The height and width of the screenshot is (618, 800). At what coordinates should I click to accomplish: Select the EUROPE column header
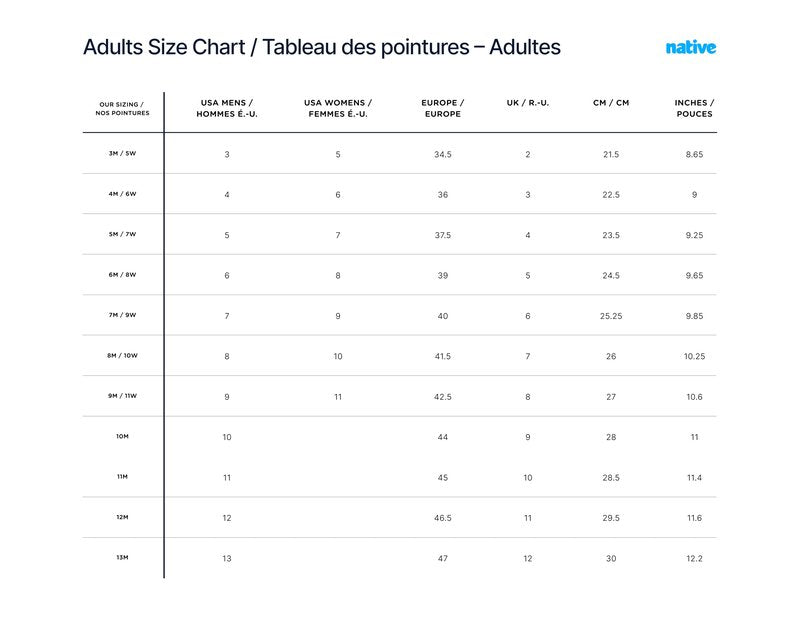443,108
